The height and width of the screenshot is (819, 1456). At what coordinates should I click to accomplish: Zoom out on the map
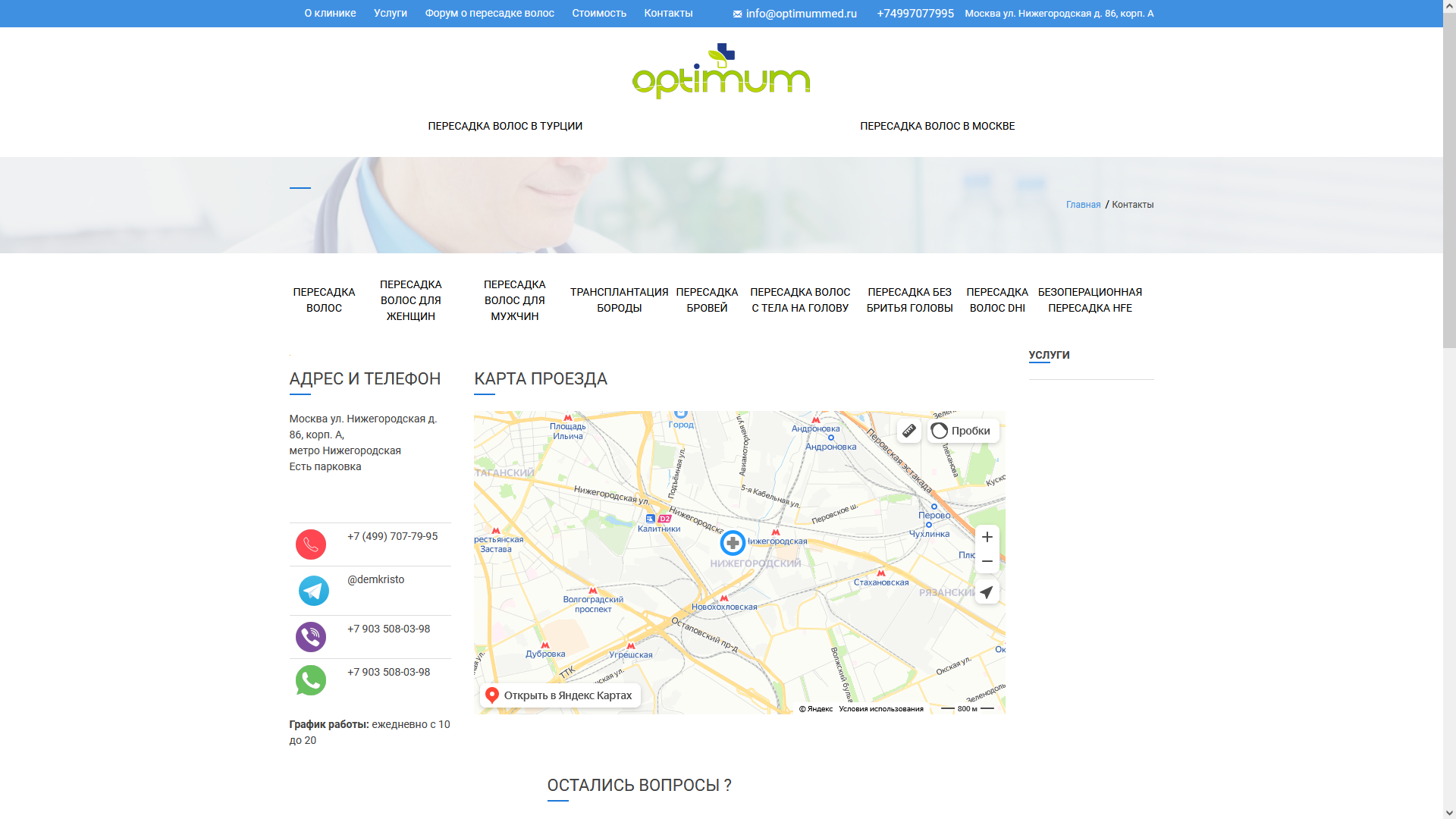(987, 561)
